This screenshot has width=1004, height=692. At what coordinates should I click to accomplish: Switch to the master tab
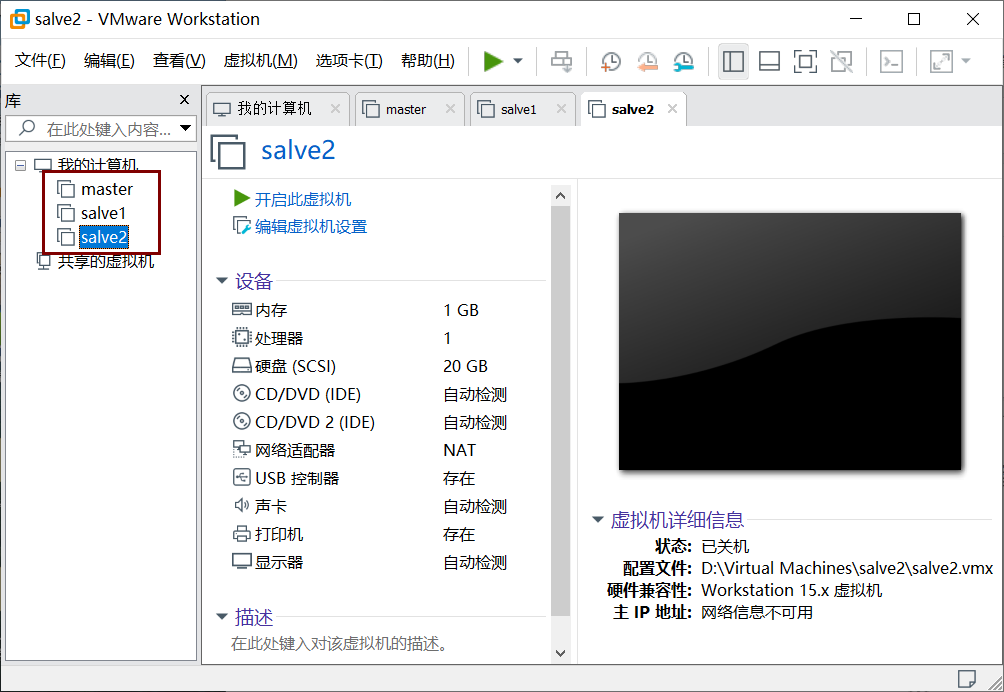click(x=405, y=109)
